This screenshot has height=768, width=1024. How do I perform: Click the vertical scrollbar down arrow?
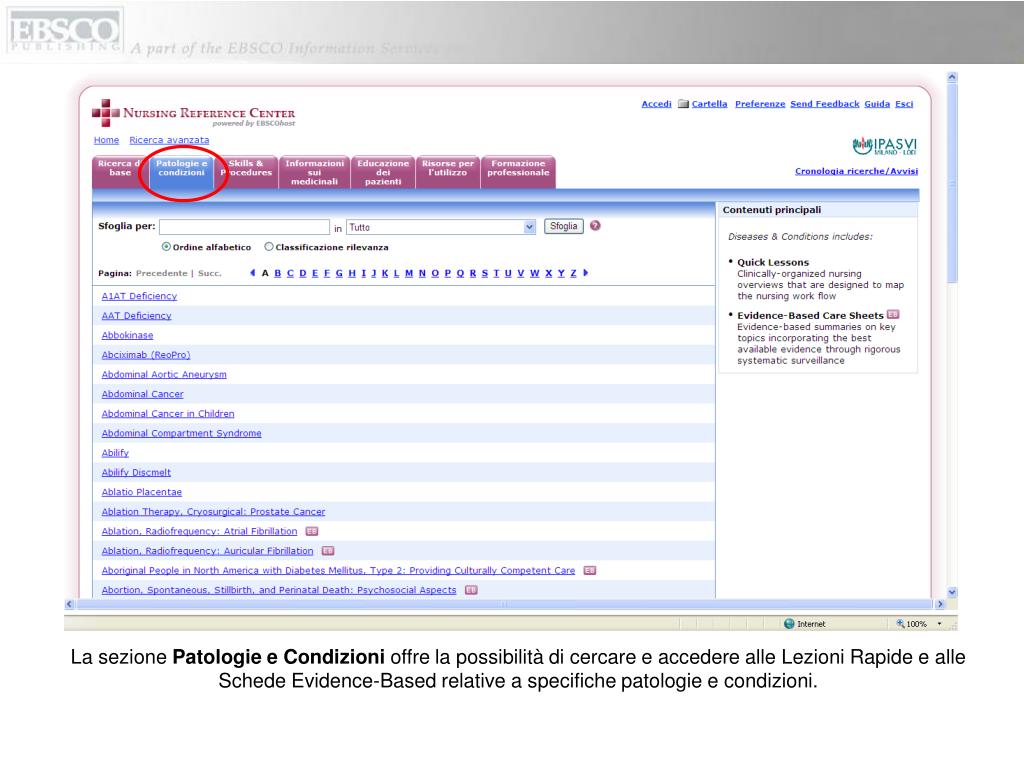[x=952, y=592]
